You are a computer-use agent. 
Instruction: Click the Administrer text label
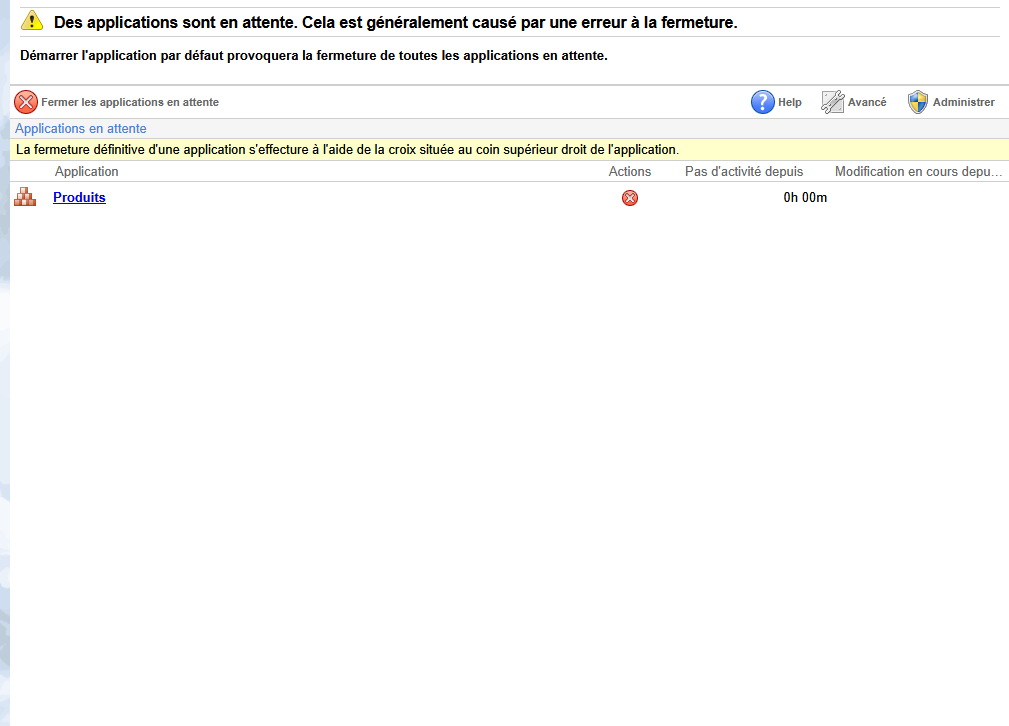tap(963, 102)
